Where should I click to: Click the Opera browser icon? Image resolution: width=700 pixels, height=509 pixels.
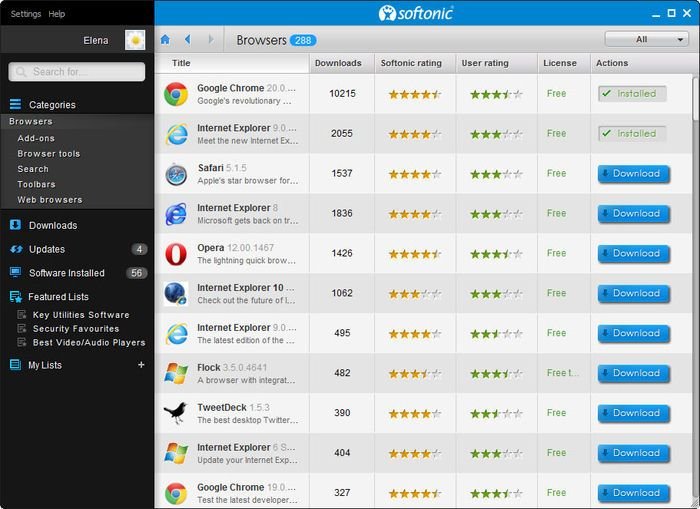pos(176,254)
